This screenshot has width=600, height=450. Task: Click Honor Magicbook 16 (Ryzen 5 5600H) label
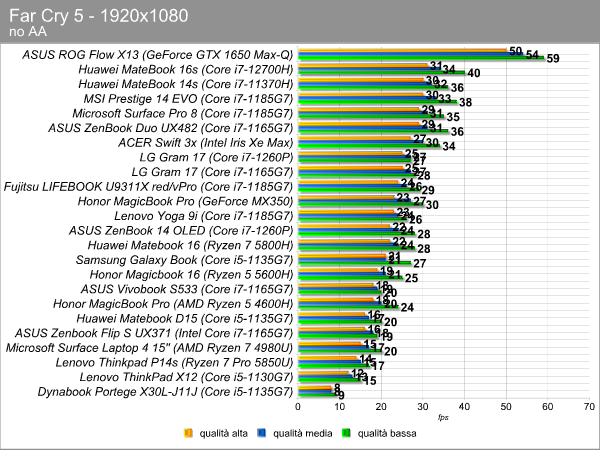click(x=191, y=275)
